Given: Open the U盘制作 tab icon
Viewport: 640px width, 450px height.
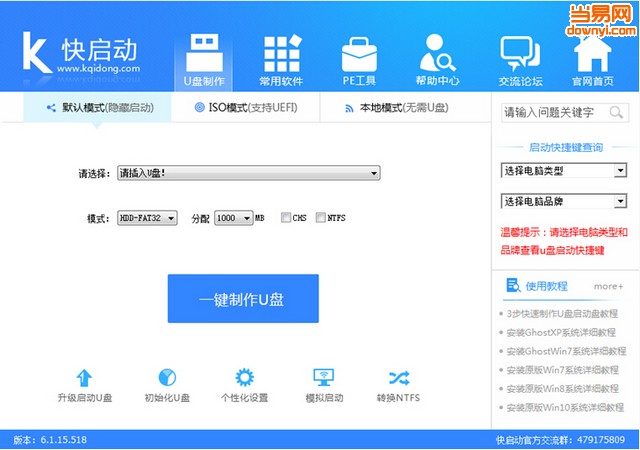Looking at the screenshot, I should (x=204, y=53).
